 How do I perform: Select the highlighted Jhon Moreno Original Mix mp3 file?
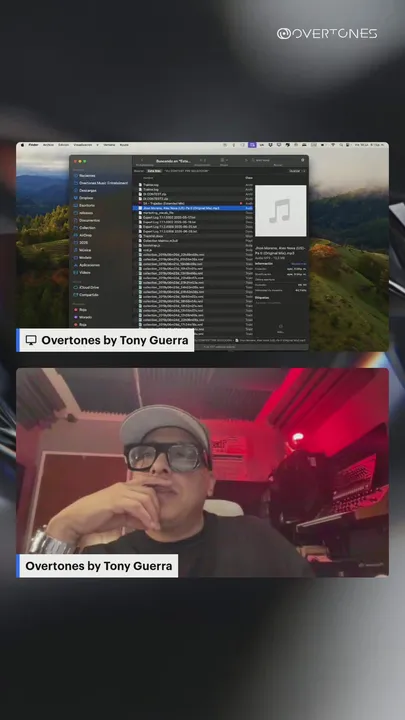tap(193, 208)
